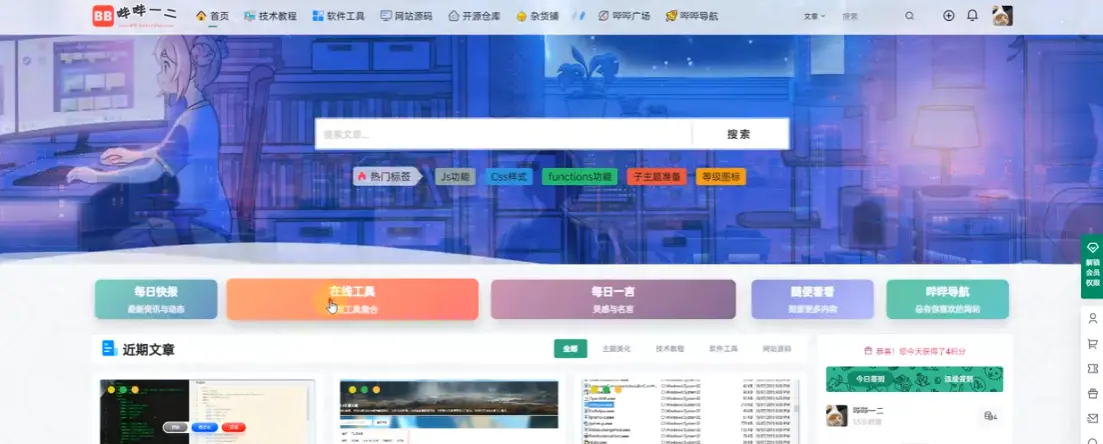
Task: Switch to the 软件工具 articles tab
Action: [723, 348]
